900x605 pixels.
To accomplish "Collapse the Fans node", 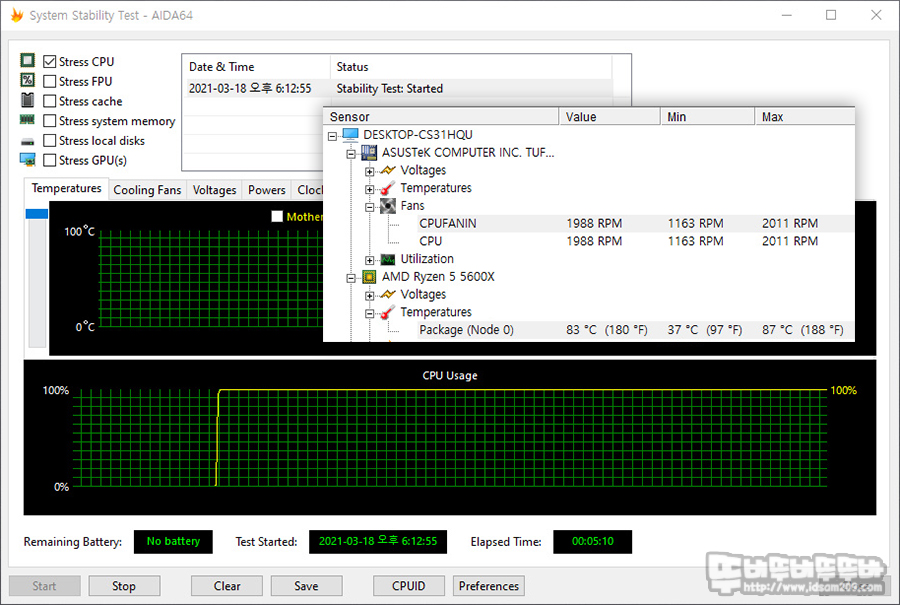I will 370,207.
